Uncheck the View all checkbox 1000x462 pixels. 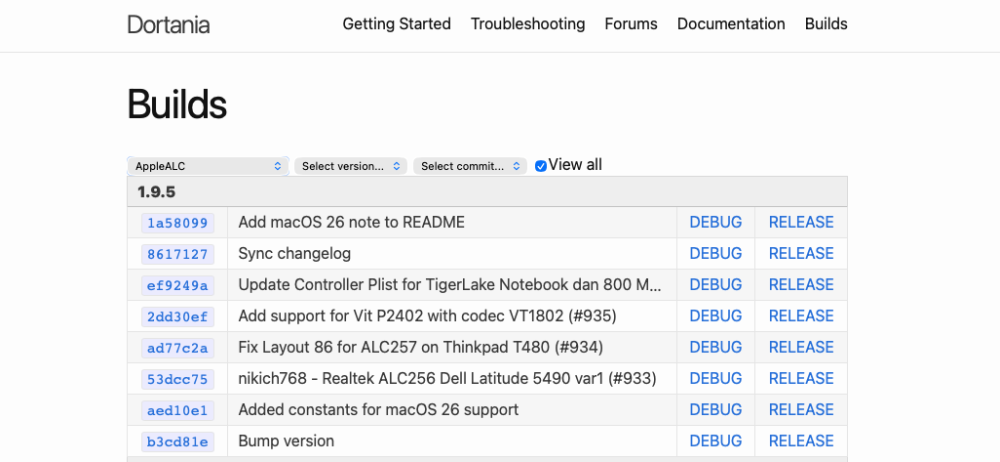click(x=541, y=166)
